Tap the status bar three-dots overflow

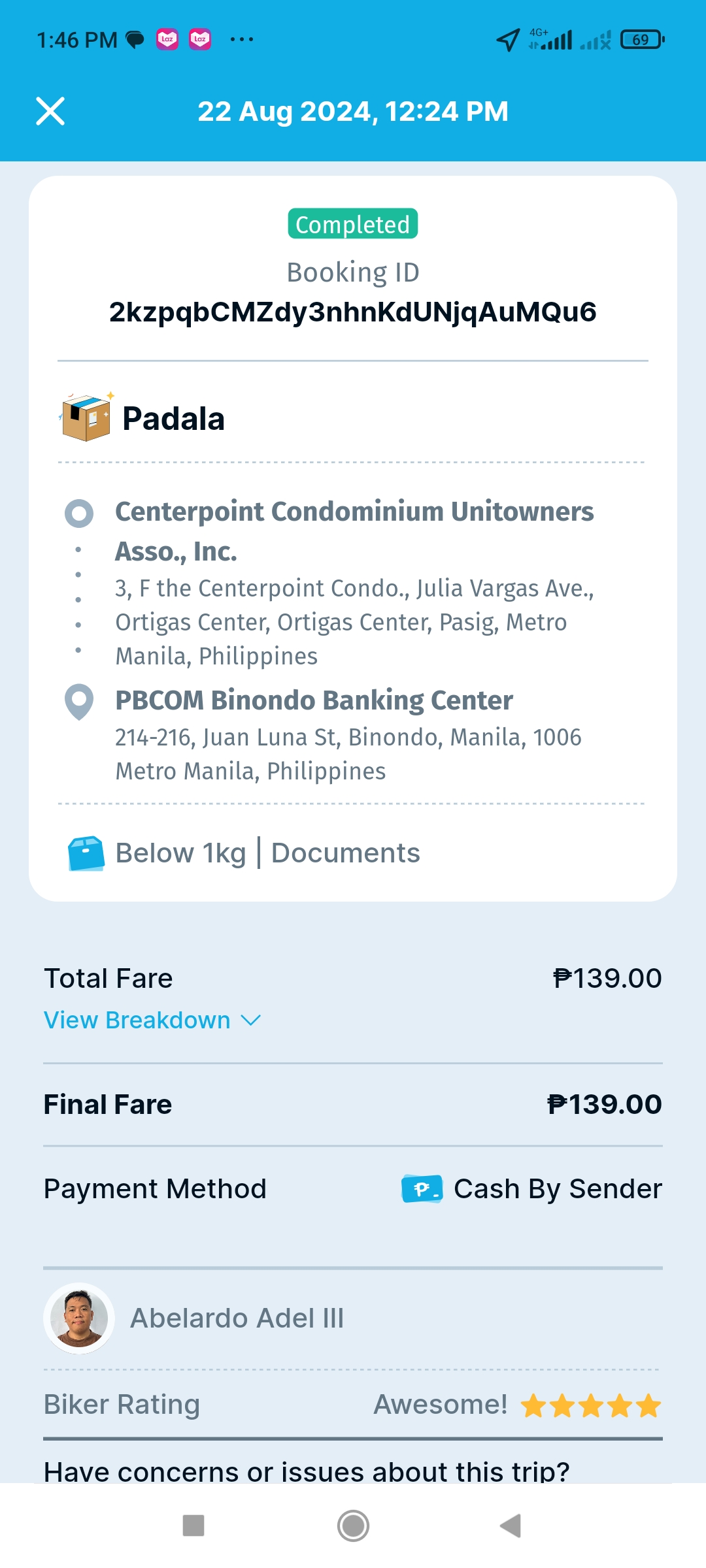point(242,40)
